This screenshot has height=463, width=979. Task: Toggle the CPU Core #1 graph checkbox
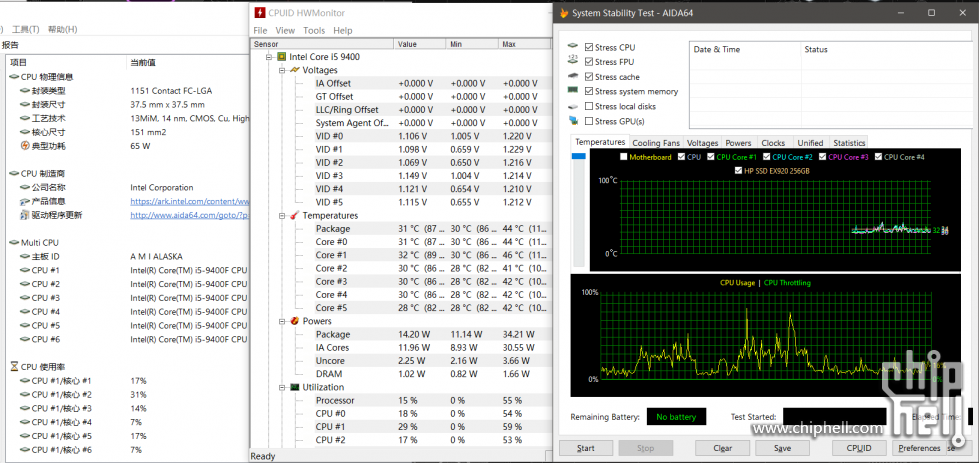coord(711,157)
